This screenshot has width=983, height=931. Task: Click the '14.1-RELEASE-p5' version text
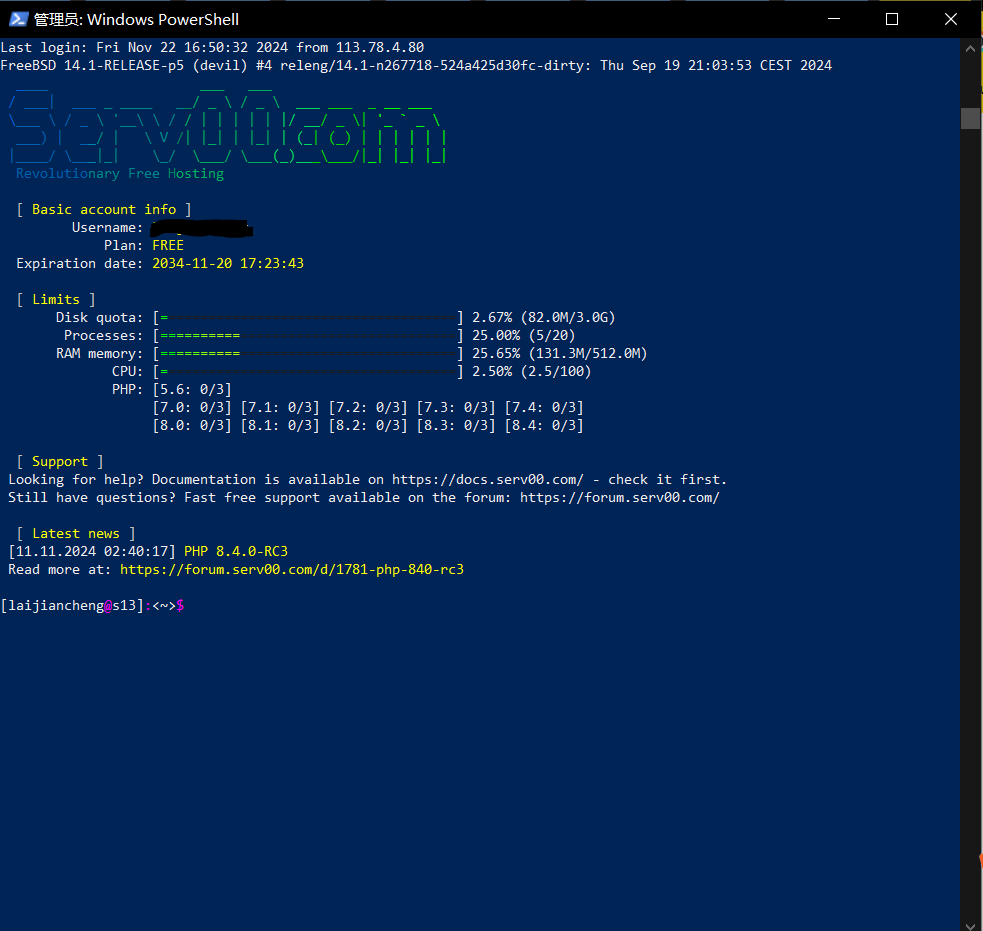[x=124, y=66]
